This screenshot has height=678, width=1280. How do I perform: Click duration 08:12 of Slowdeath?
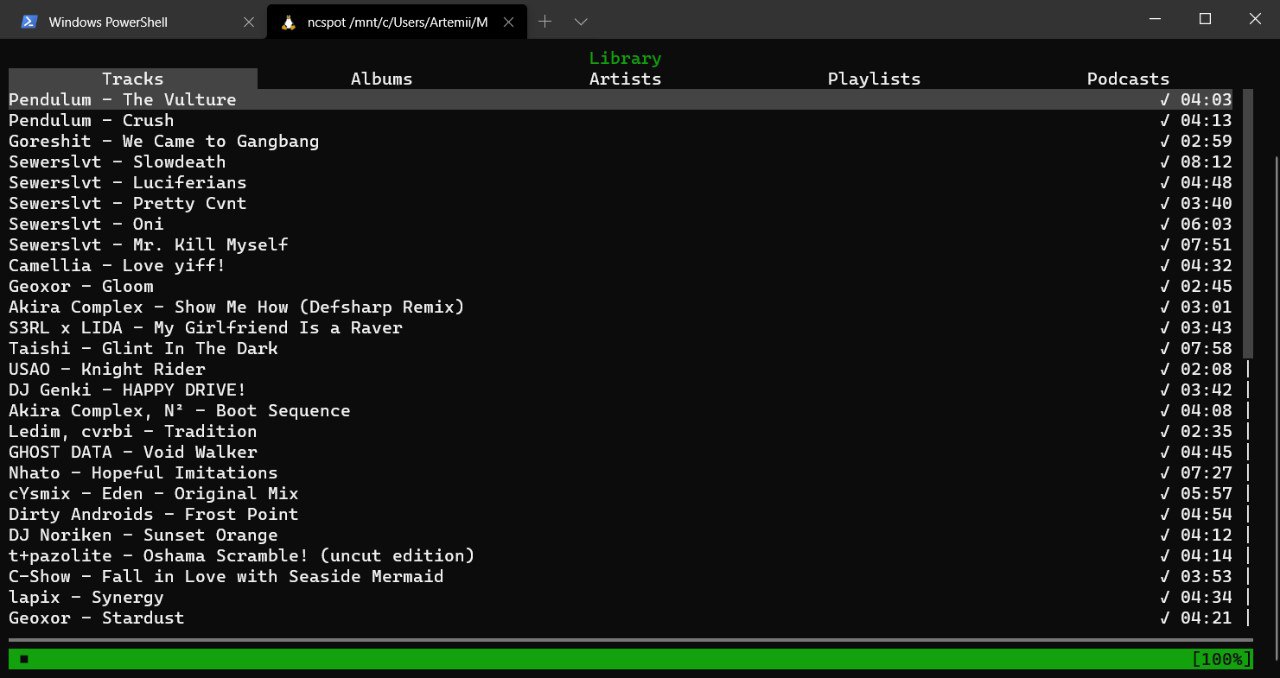[1206, 162]
